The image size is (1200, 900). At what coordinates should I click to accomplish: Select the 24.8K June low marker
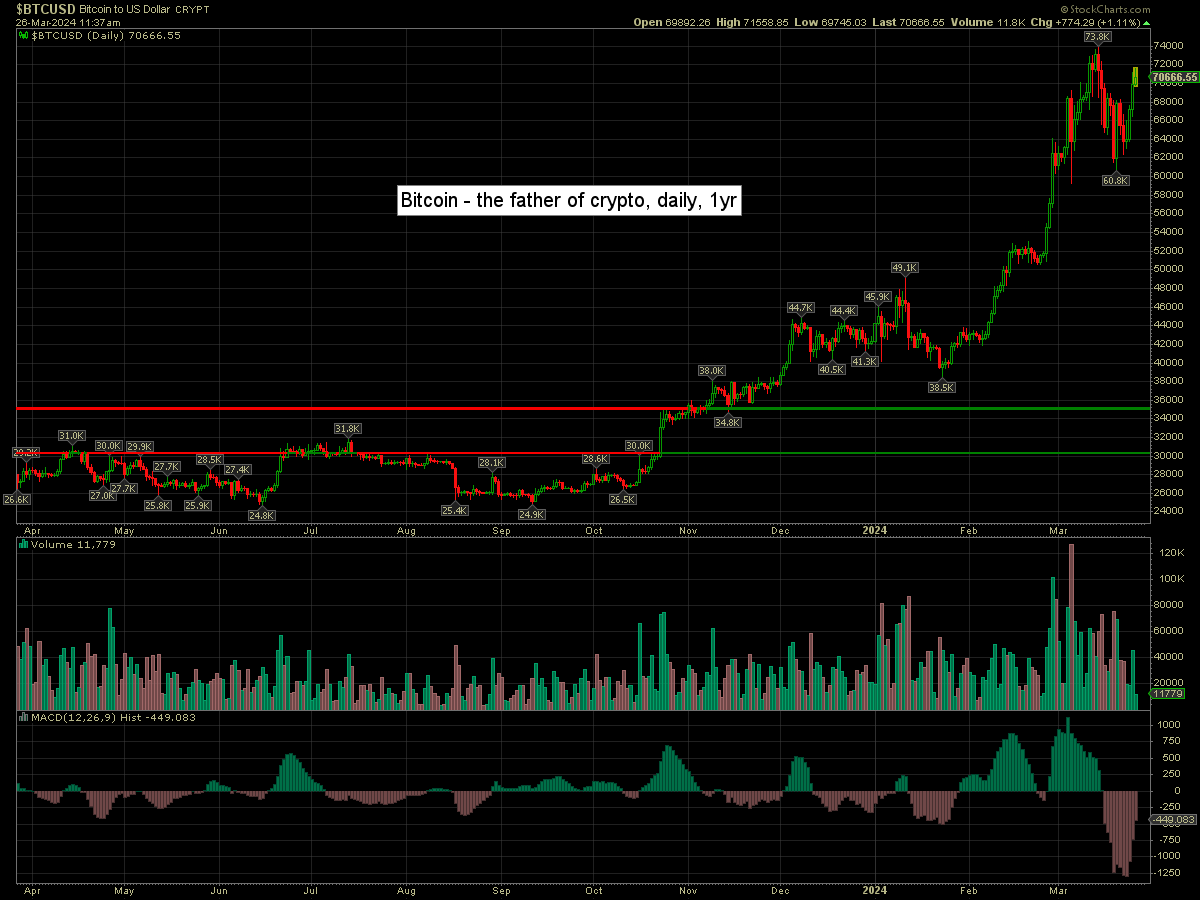[x=262, y=515]
